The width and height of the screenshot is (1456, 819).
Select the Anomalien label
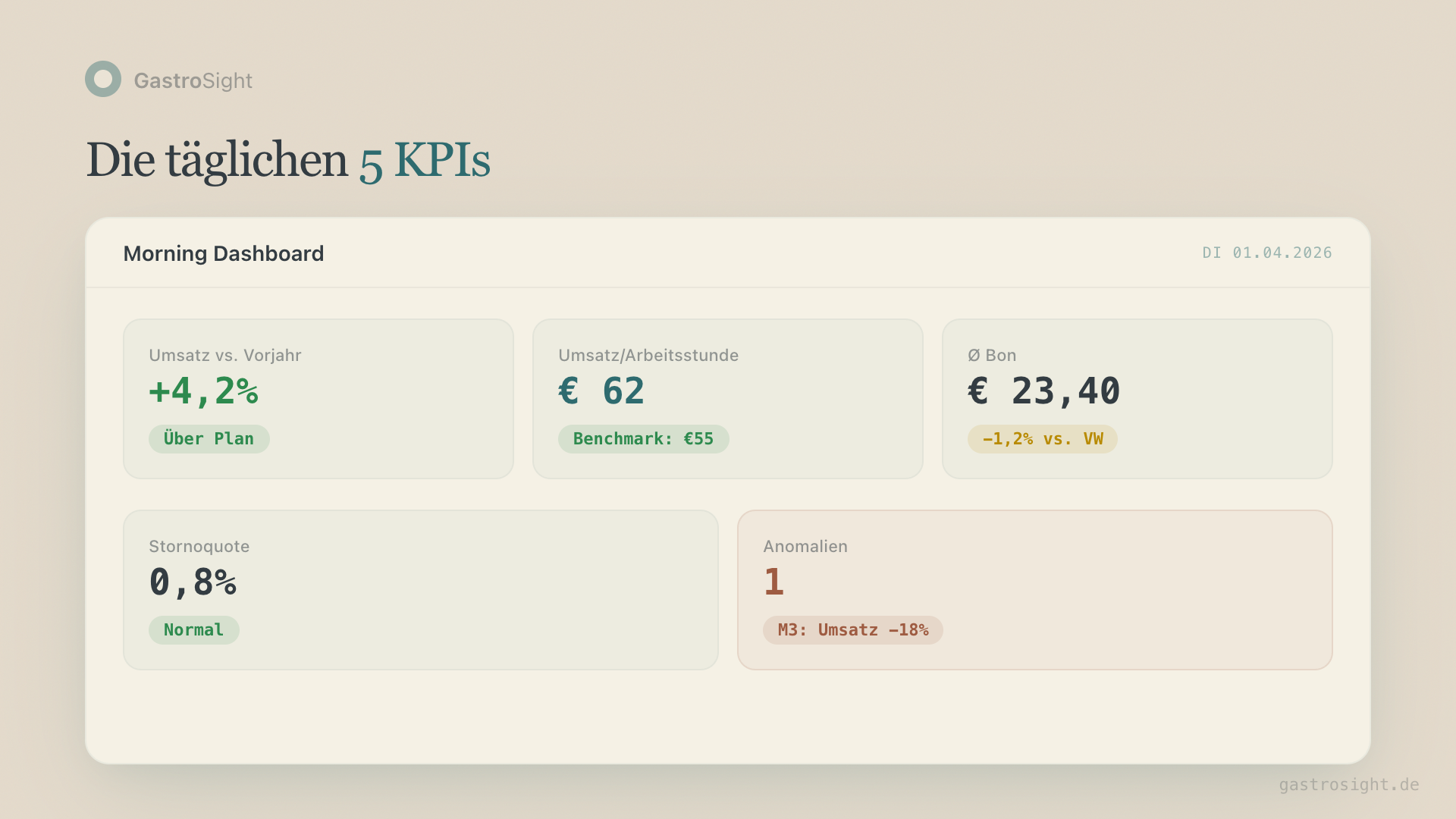[x=805, y=546]
